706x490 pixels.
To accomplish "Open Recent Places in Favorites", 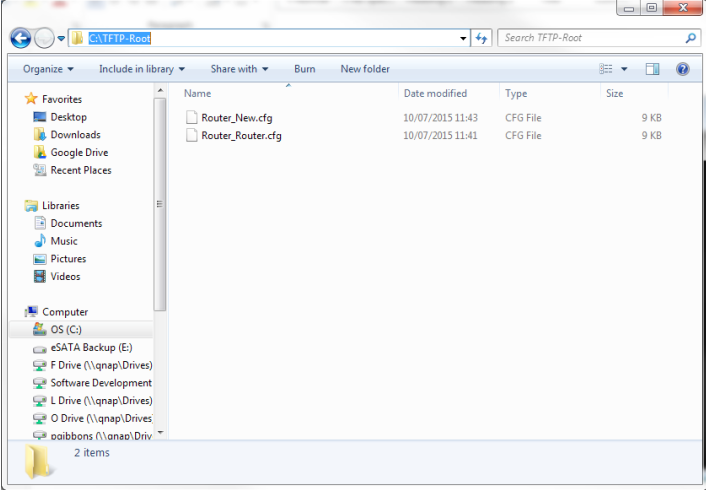I will point(81,170).
